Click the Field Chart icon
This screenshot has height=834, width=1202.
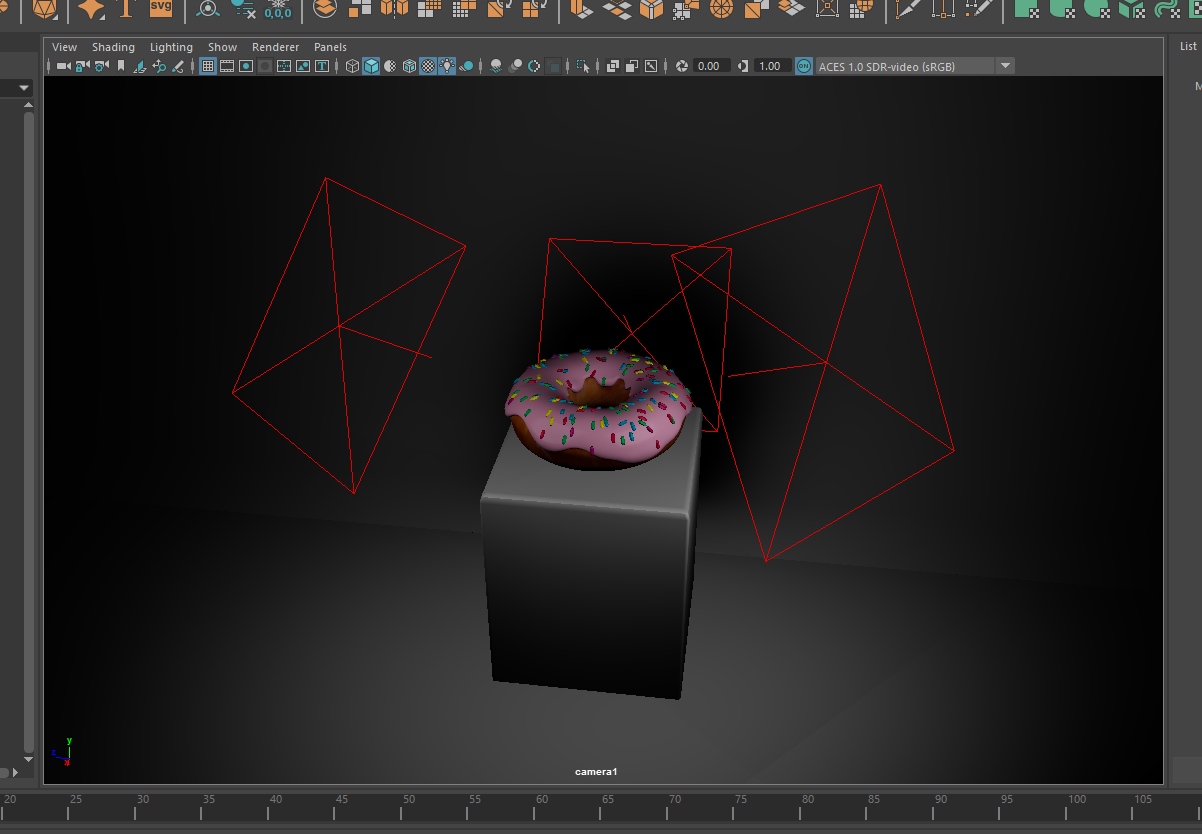(284, 66)
